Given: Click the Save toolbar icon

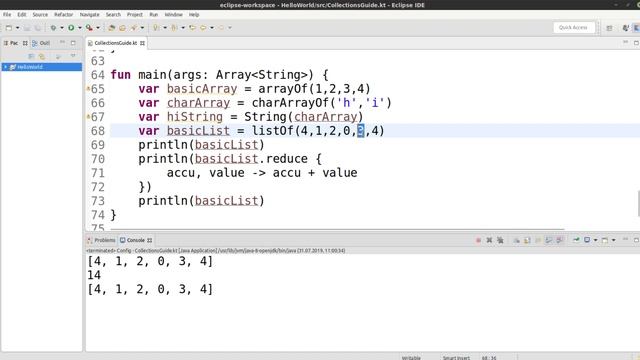Looking at the screenshot, I should click(27, 28).
